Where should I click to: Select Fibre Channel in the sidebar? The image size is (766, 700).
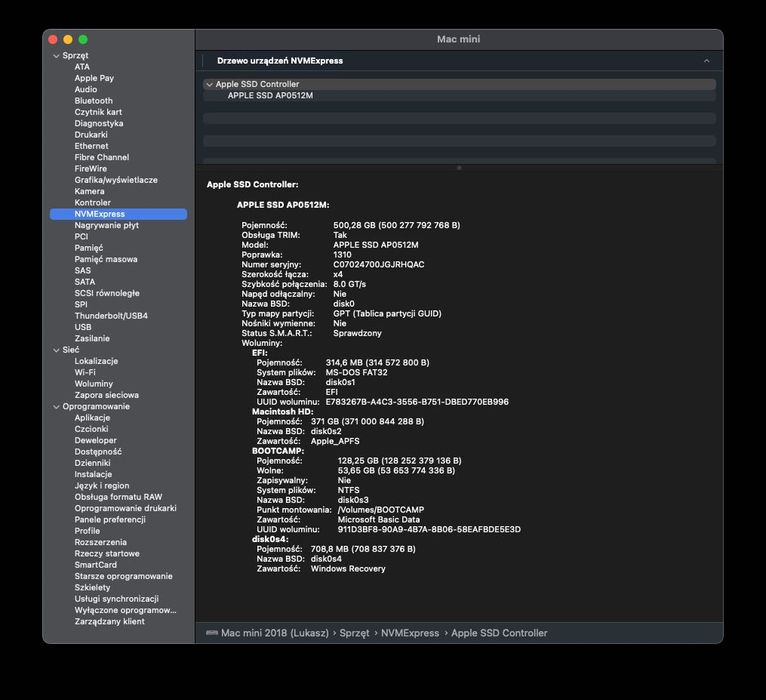(102, 157)
